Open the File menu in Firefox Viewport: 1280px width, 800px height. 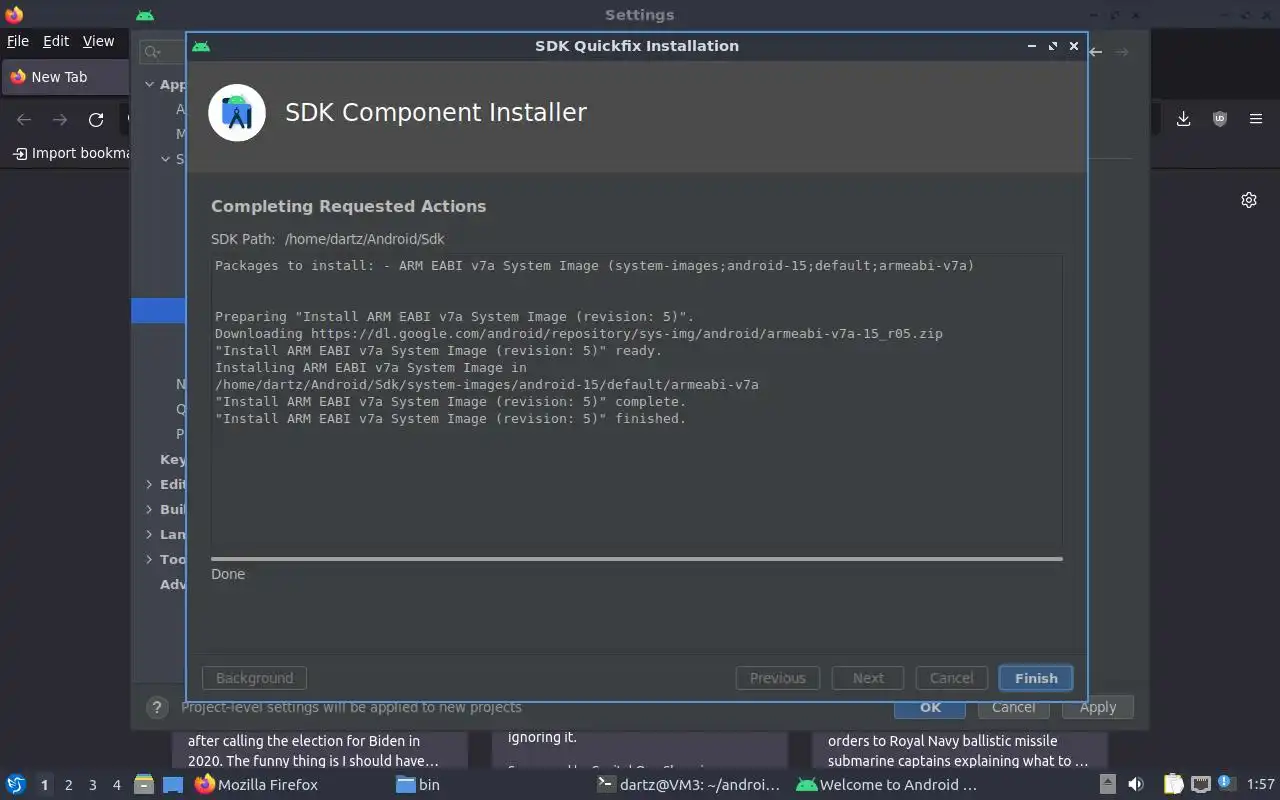(18, 41)
